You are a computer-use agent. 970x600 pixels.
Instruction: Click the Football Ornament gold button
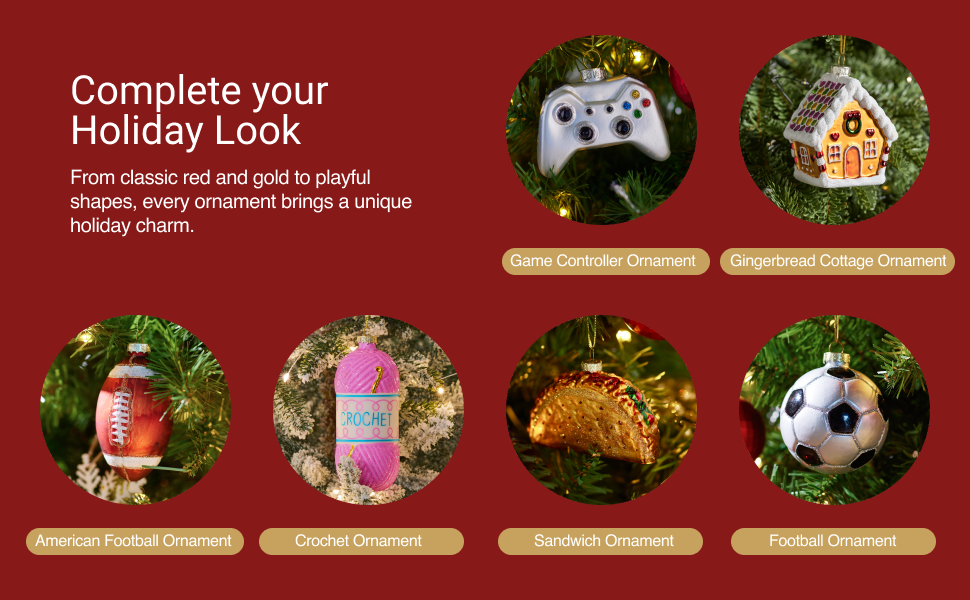point(833,541)
